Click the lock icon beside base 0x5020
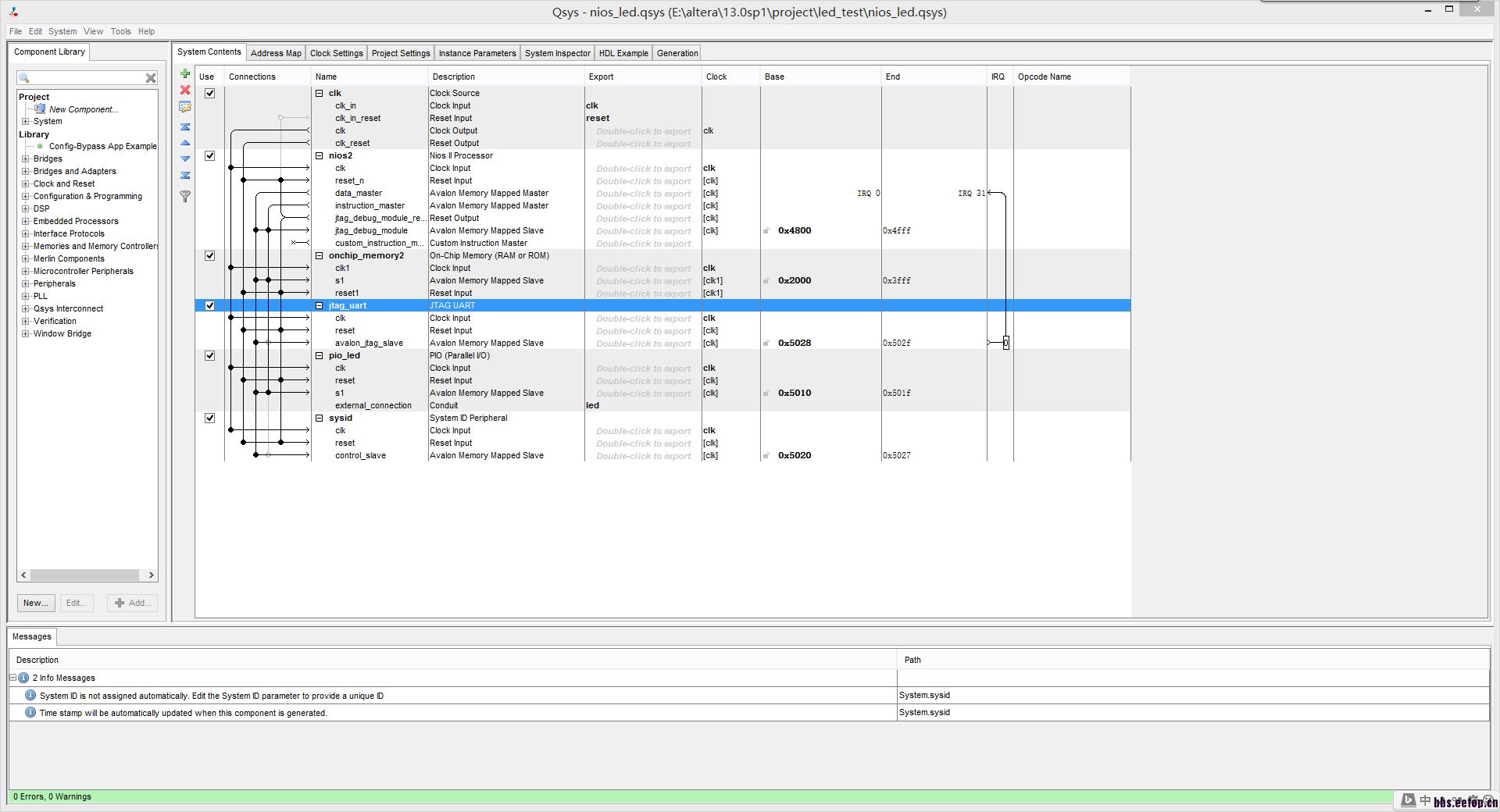The image size is (1500, 812). (766, 455)
